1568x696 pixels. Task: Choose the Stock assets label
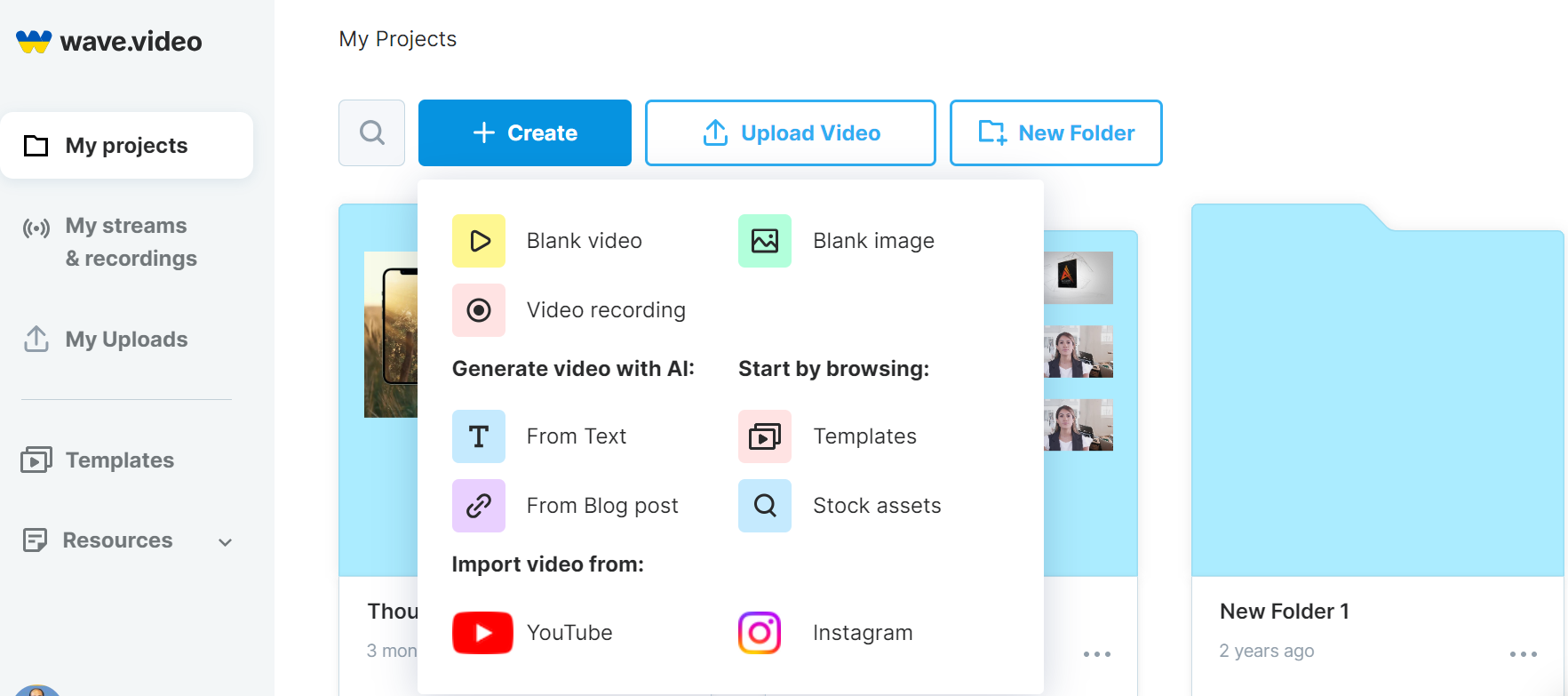877,506
